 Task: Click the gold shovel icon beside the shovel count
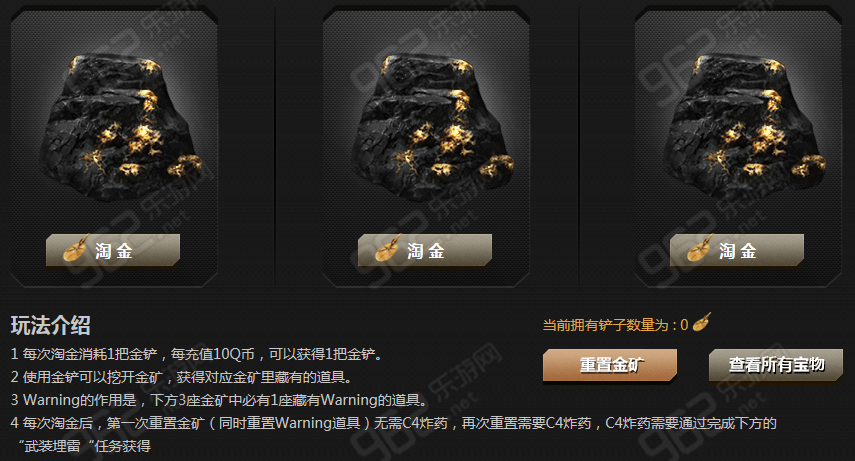[x=702, y=322]
